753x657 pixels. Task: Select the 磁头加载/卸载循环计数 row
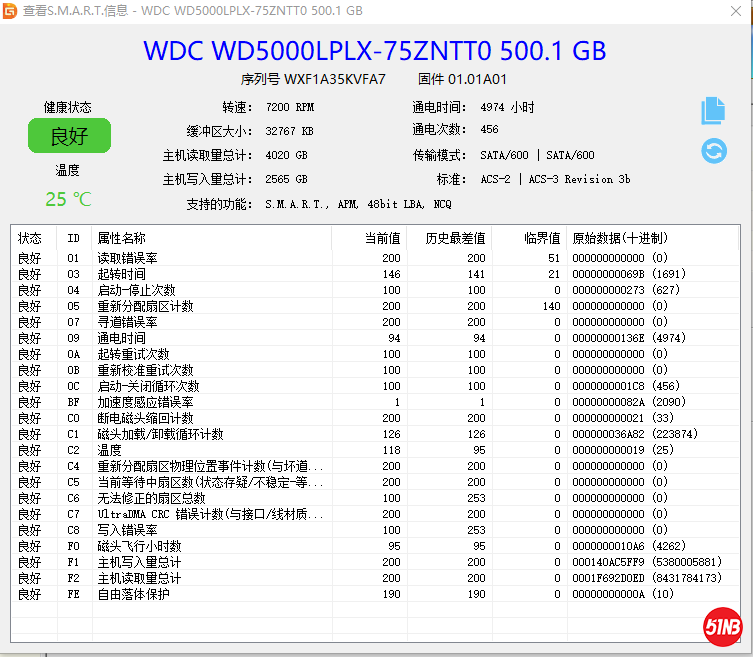click(160, 434)
